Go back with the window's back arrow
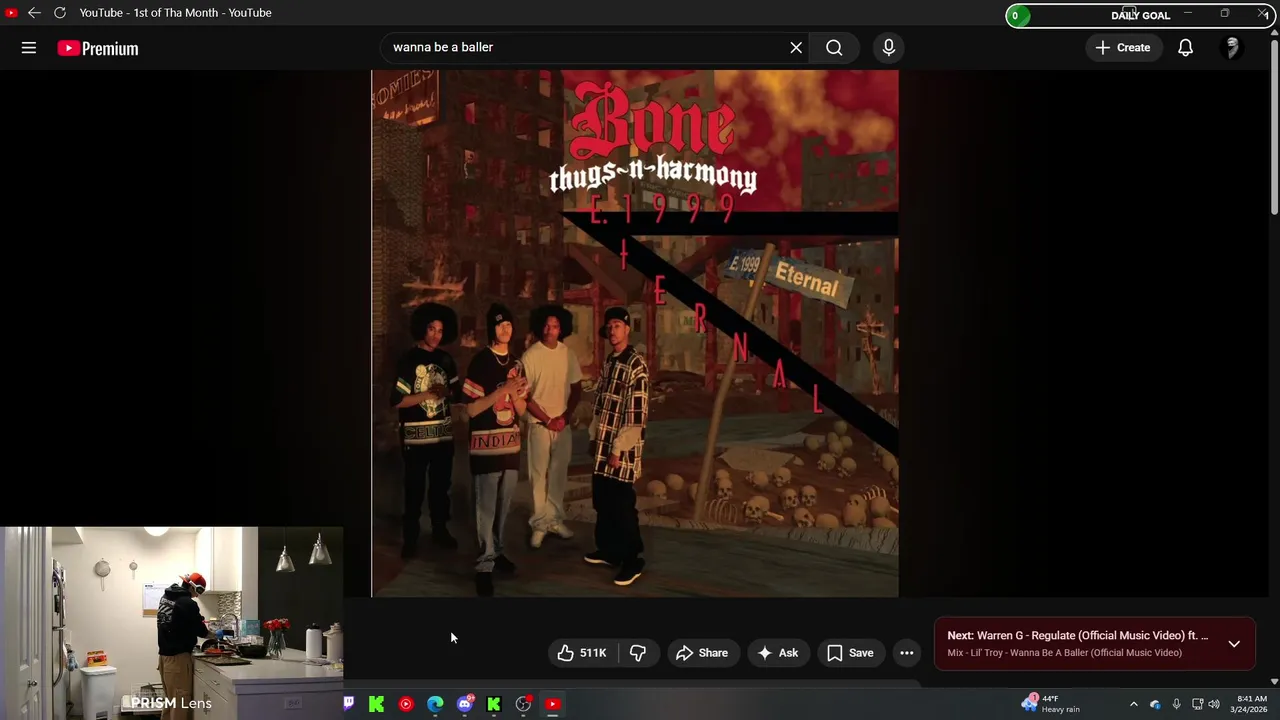Viewport: 1280px width, 720px height. [34, 13]
